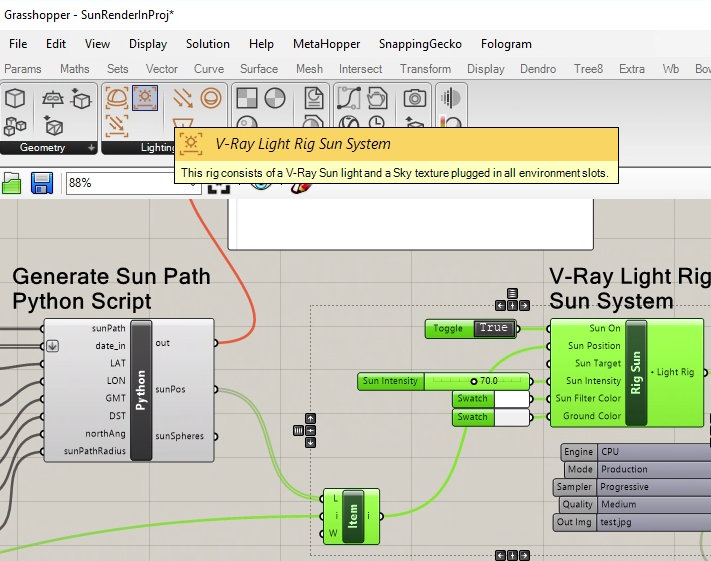
Task: Switch to the Transform tab
Action: (425, 69)
